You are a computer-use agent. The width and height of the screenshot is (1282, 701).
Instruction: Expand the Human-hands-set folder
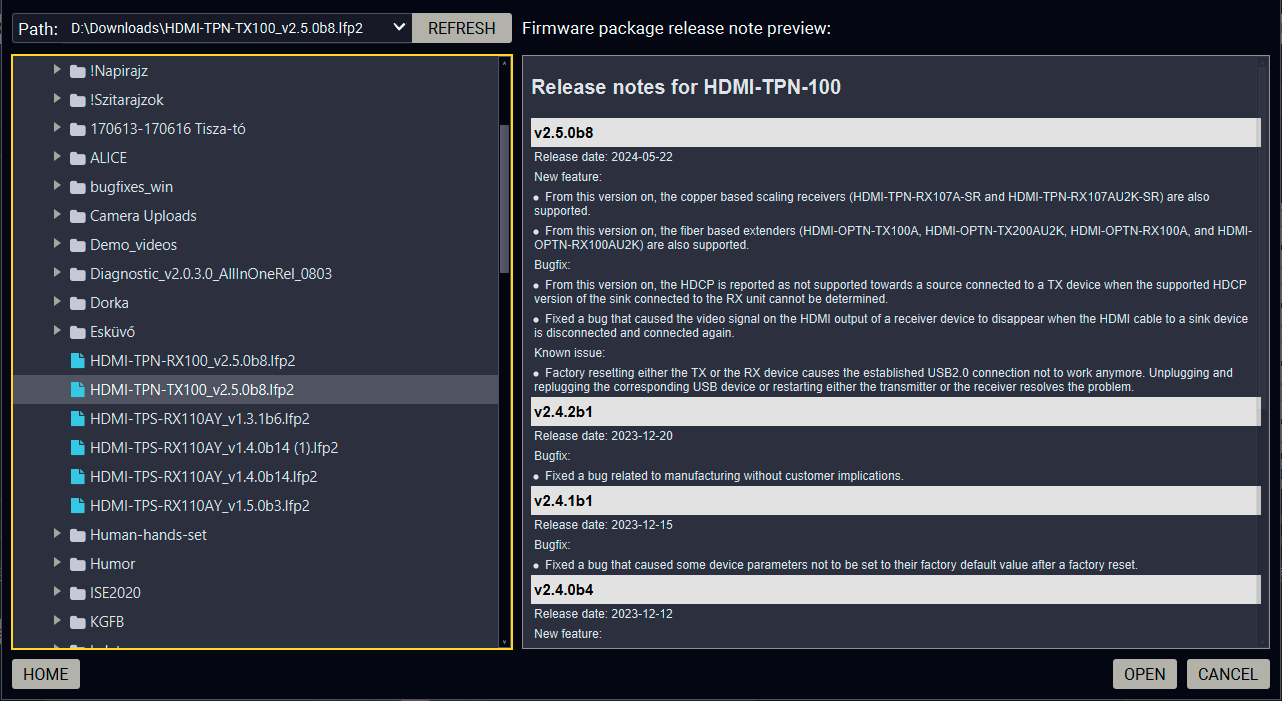tap(57, 535)
